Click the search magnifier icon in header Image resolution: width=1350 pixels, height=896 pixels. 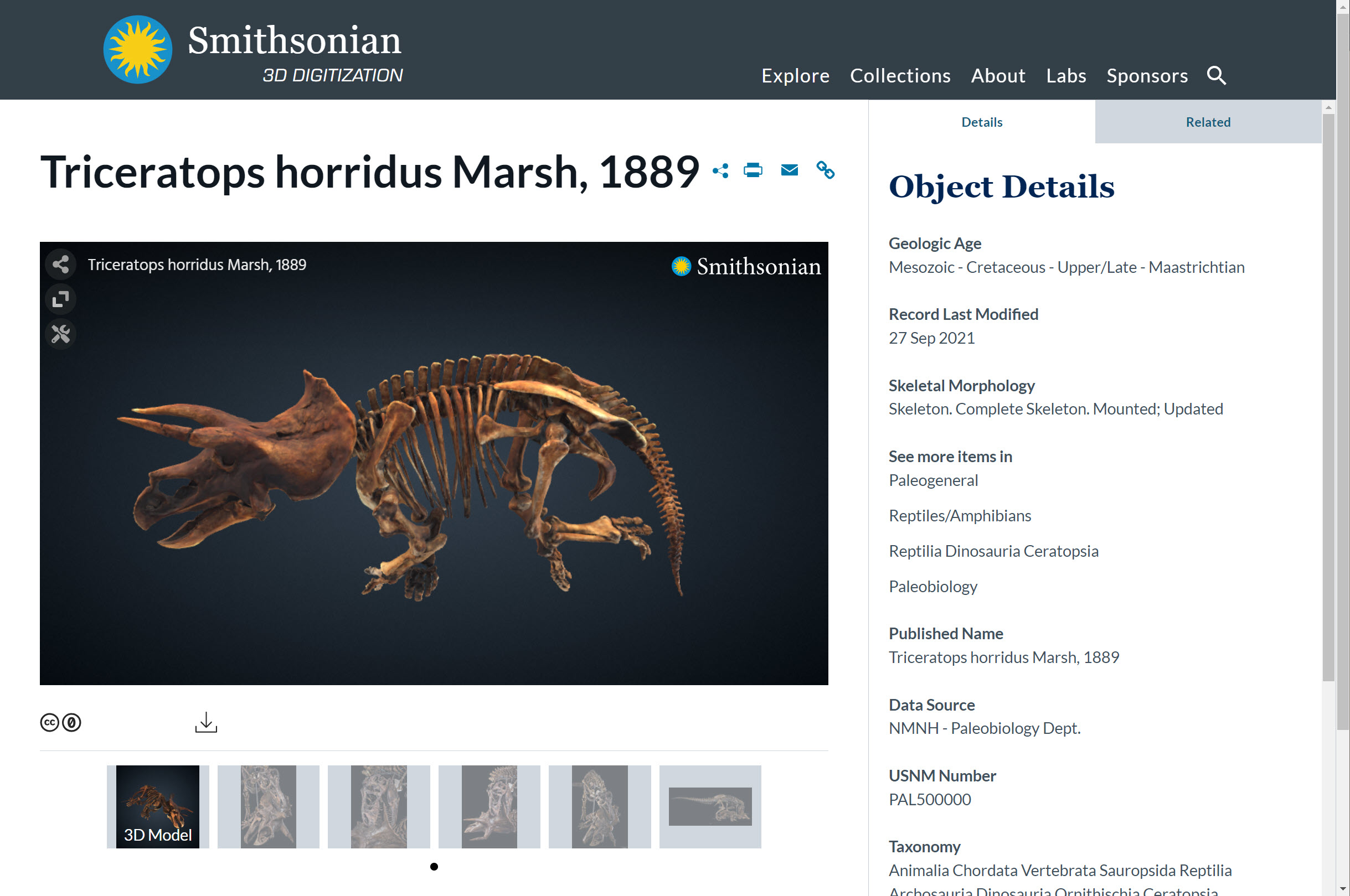pyautogui.click(x=1216, y=75)
